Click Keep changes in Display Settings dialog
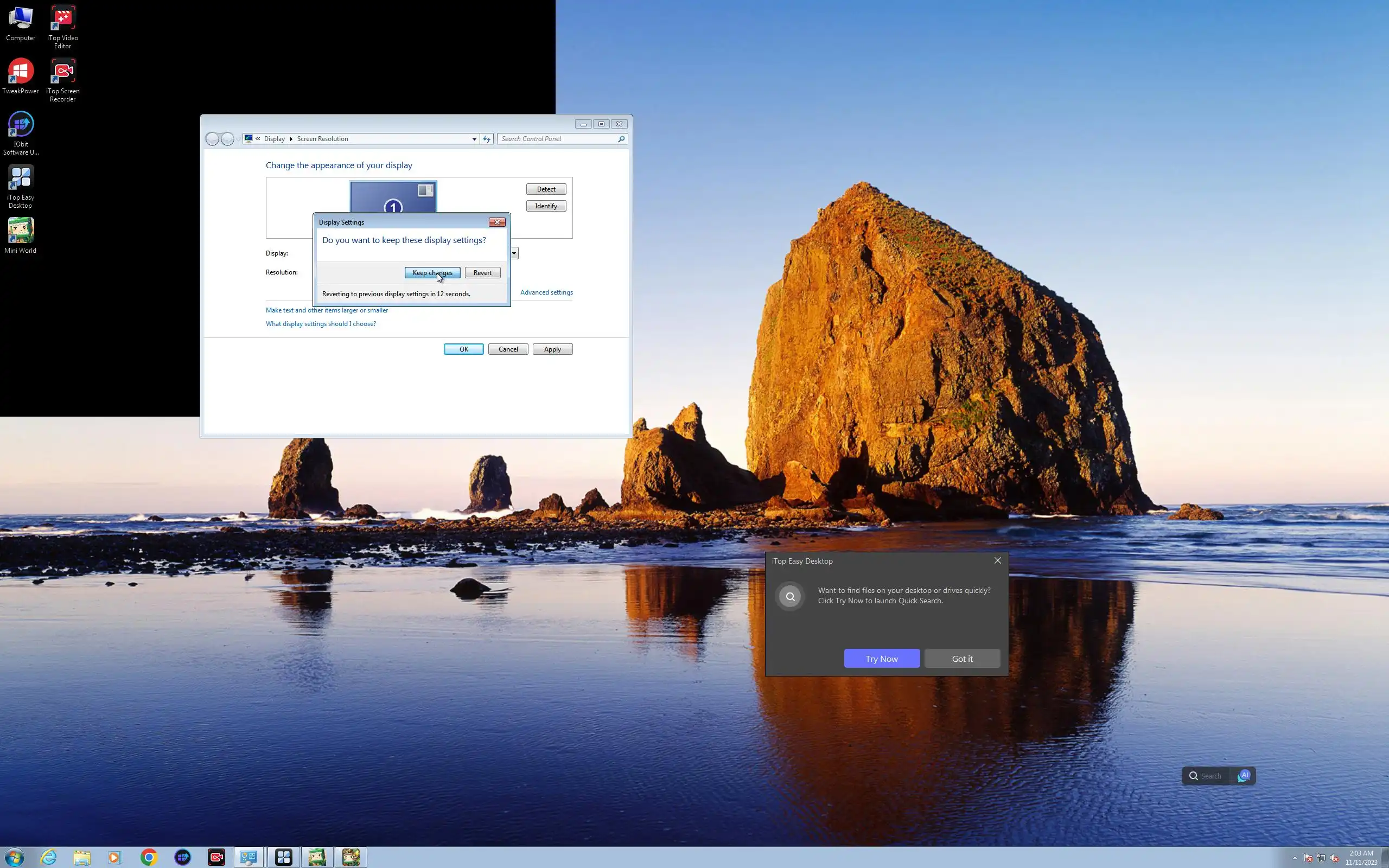 (x=432, y=273)
